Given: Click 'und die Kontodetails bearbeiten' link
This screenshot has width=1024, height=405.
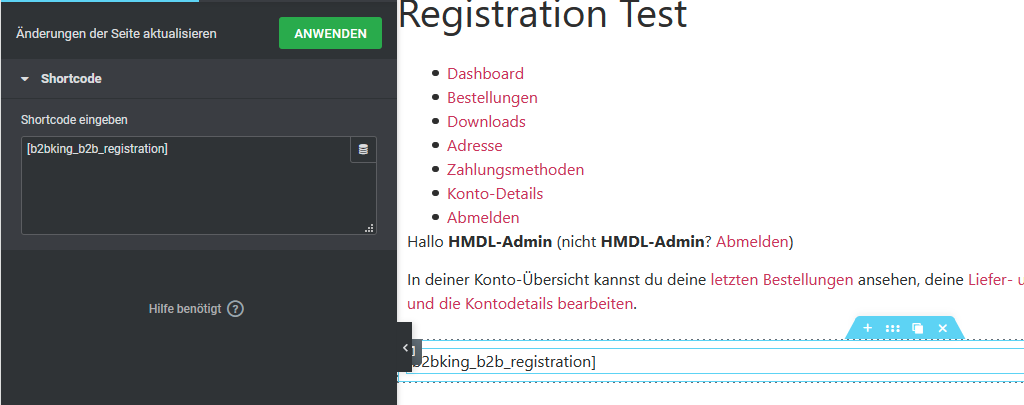Looking at the screenshot, I should tap(520, 304).
